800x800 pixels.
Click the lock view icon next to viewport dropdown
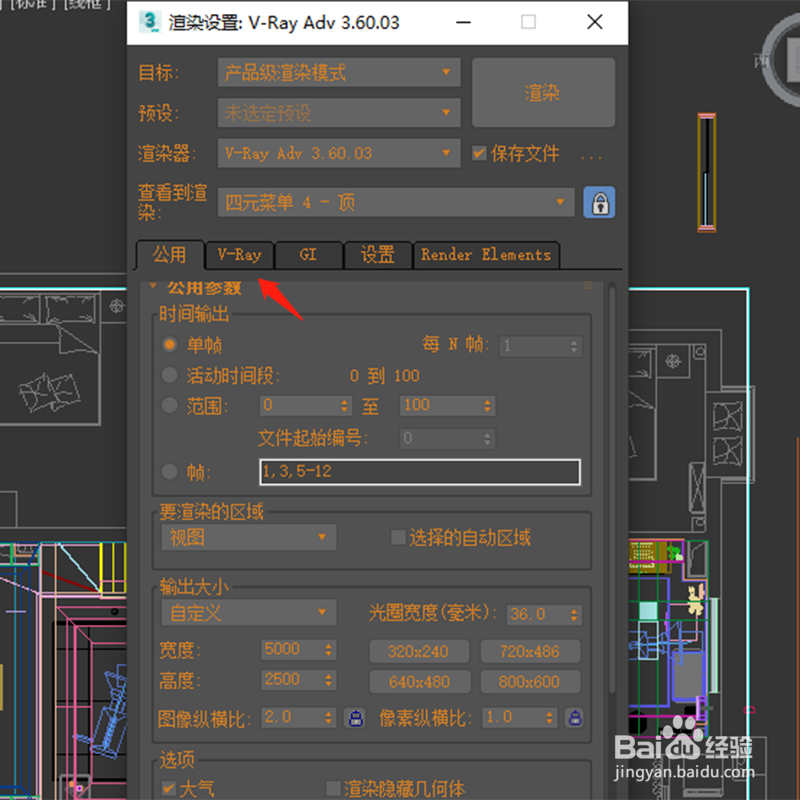[x=599, y=203]
